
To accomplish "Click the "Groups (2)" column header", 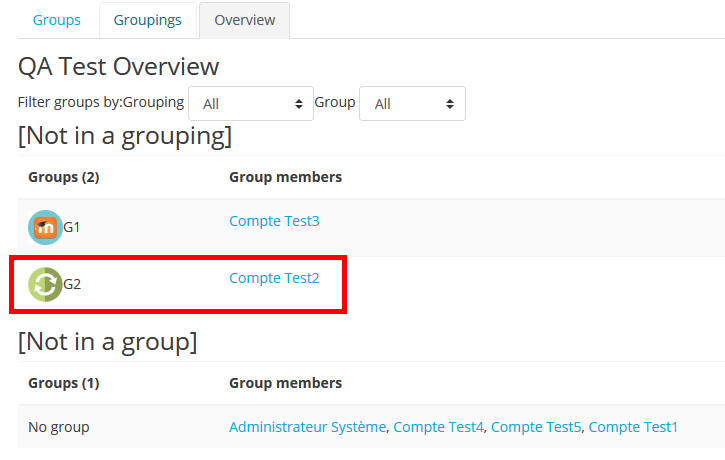I will click(x=64, y=177).
